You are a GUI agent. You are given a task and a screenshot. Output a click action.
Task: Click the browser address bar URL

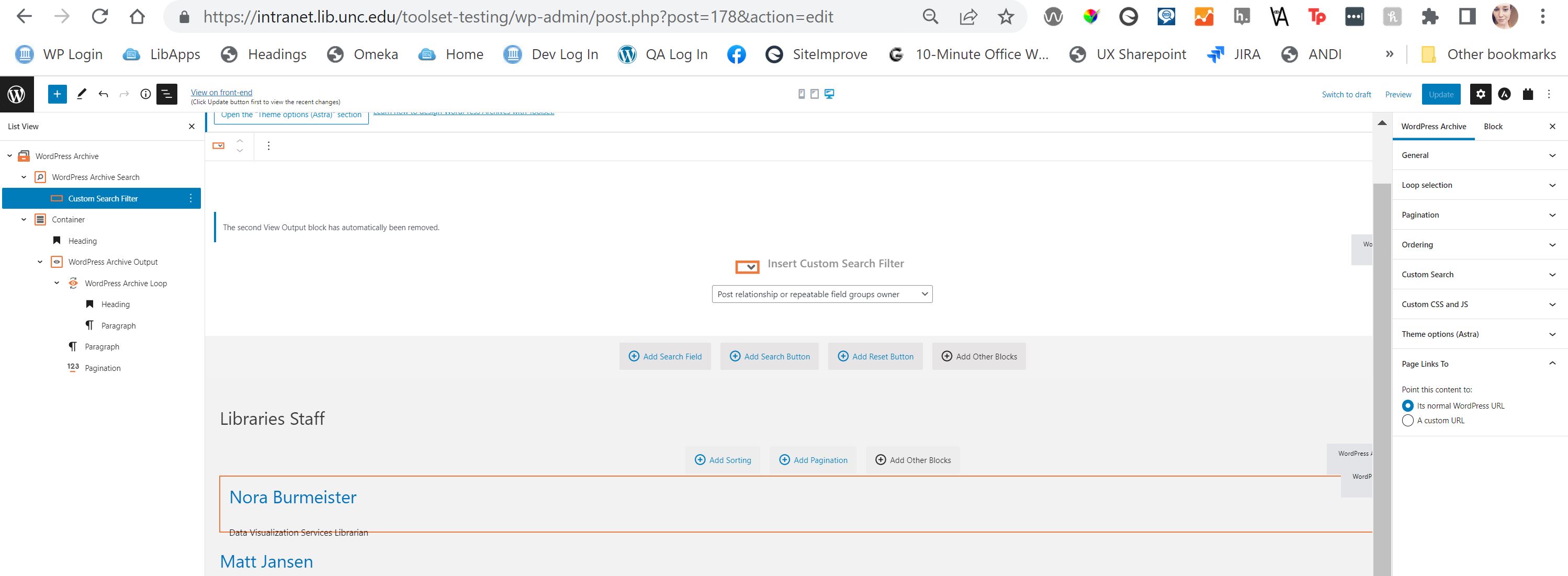tap(518, 16)
